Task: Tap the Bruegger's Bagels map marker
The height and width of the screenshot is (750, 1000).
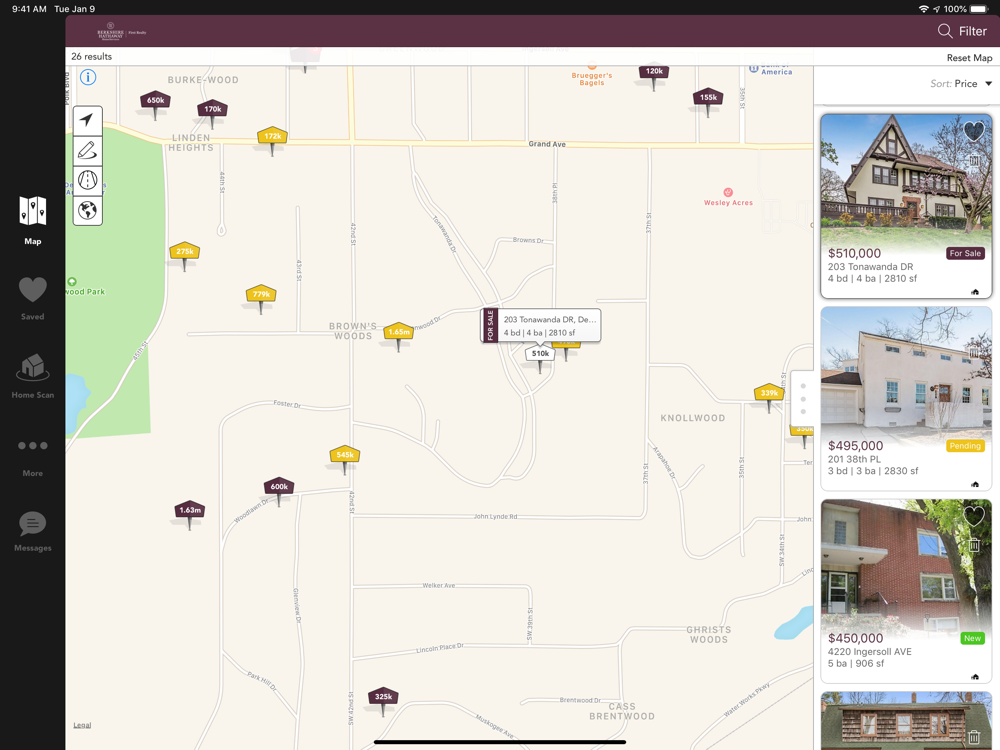Action: coord(592,75)
